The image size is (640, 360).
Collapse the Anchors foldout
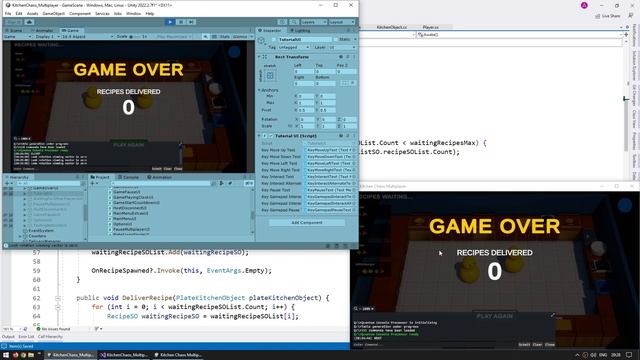[259, 90]
